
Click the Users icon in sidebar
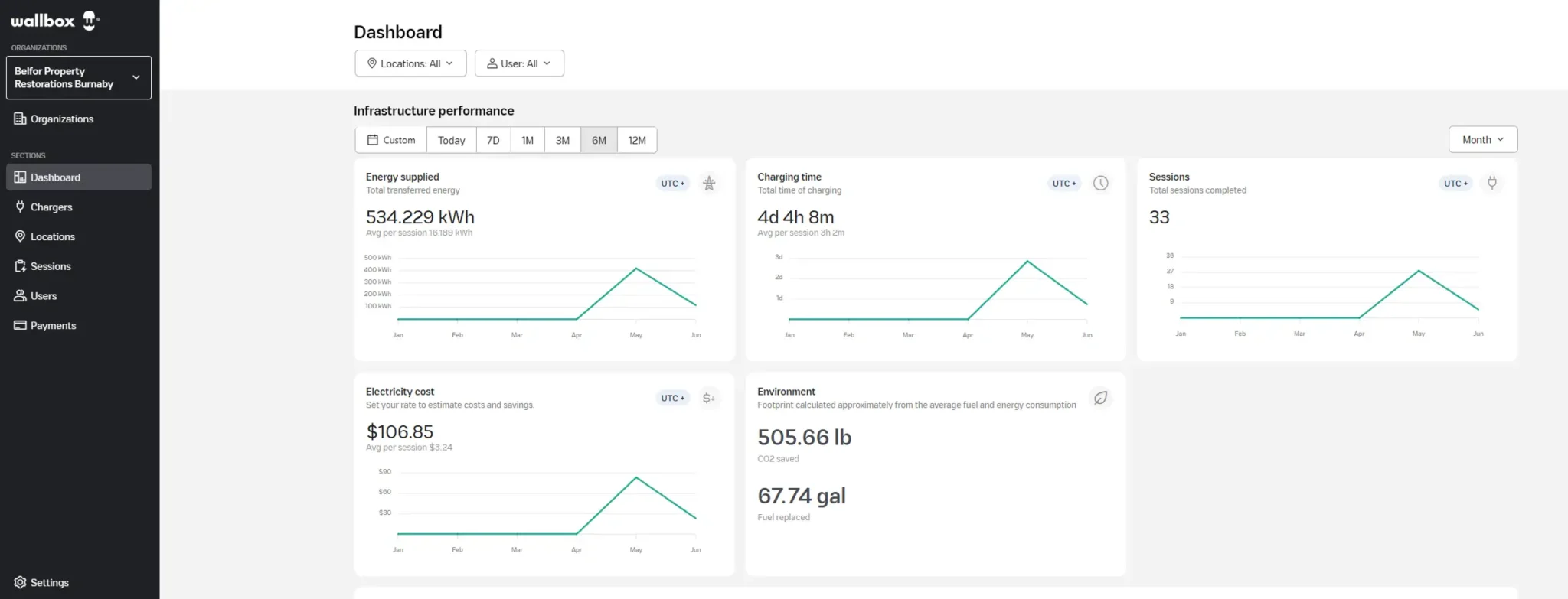coord(20,295)
